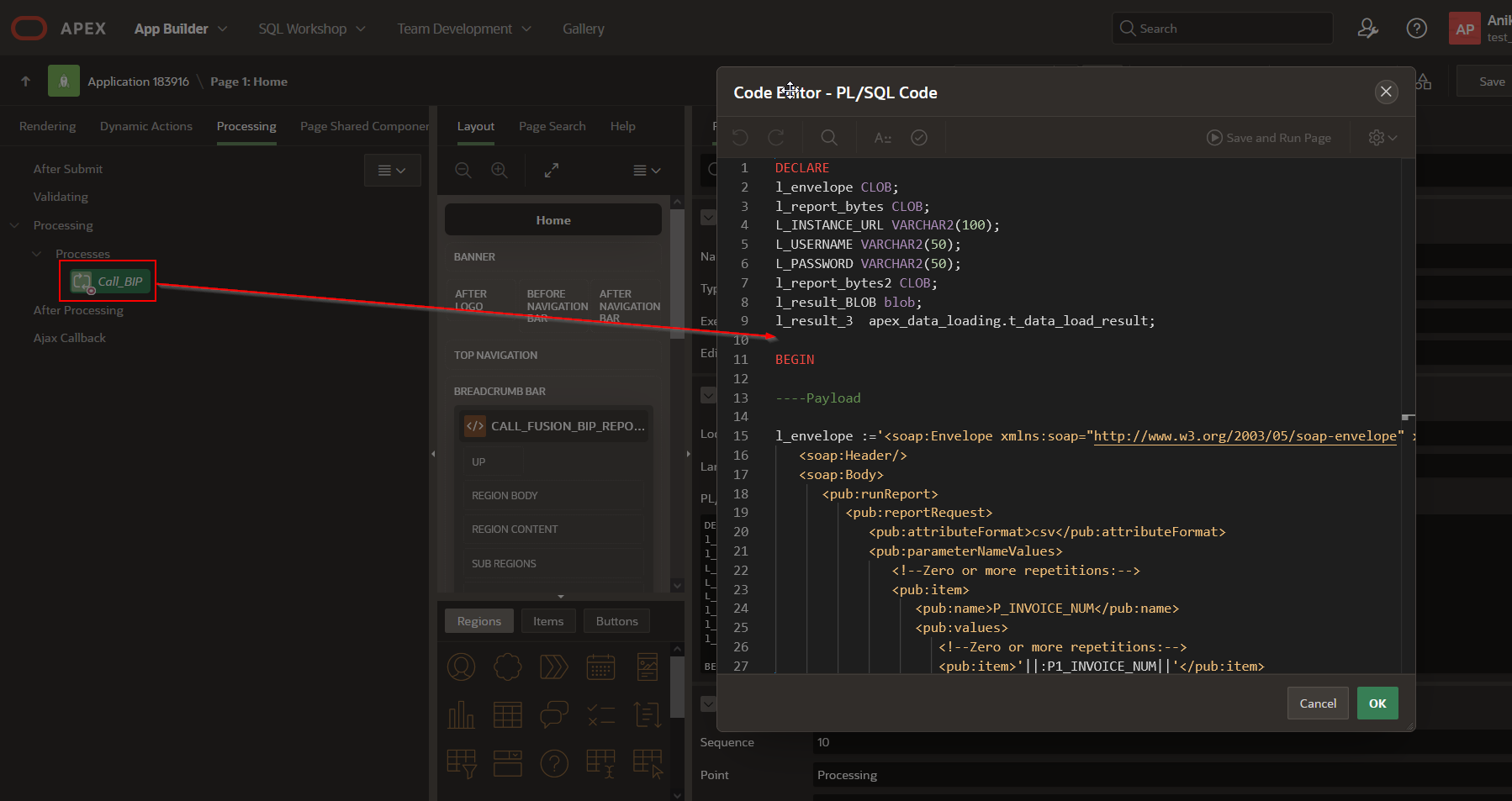The height and width of the screenshot is (801, 1512).
Task: Close the Code Editor dialog
Action: coord(1386,92)
